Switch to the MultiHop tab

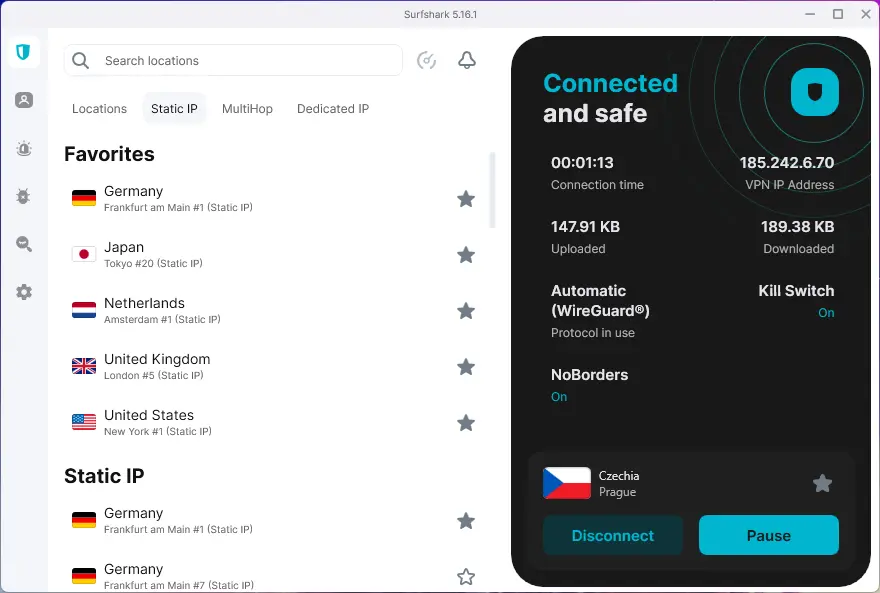[247, 109]
